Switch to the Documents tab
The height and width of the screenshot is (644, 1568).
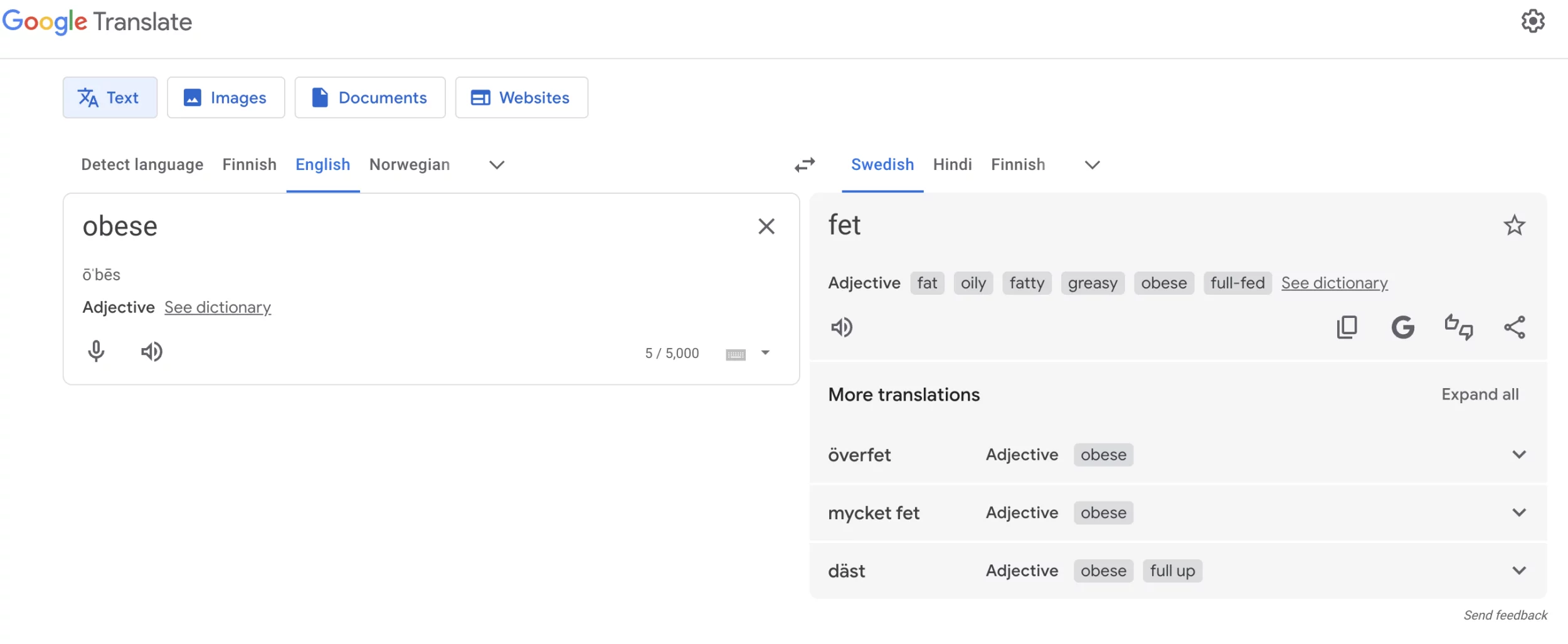370,98
